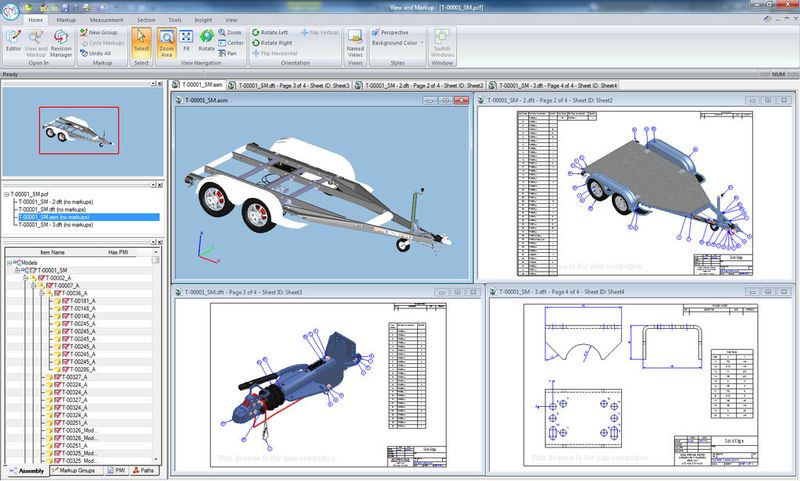The width and height of the screenshot is (800, 481).
Task: Collapse the T-00001_SM assembly node
Action: click(17, 270)
